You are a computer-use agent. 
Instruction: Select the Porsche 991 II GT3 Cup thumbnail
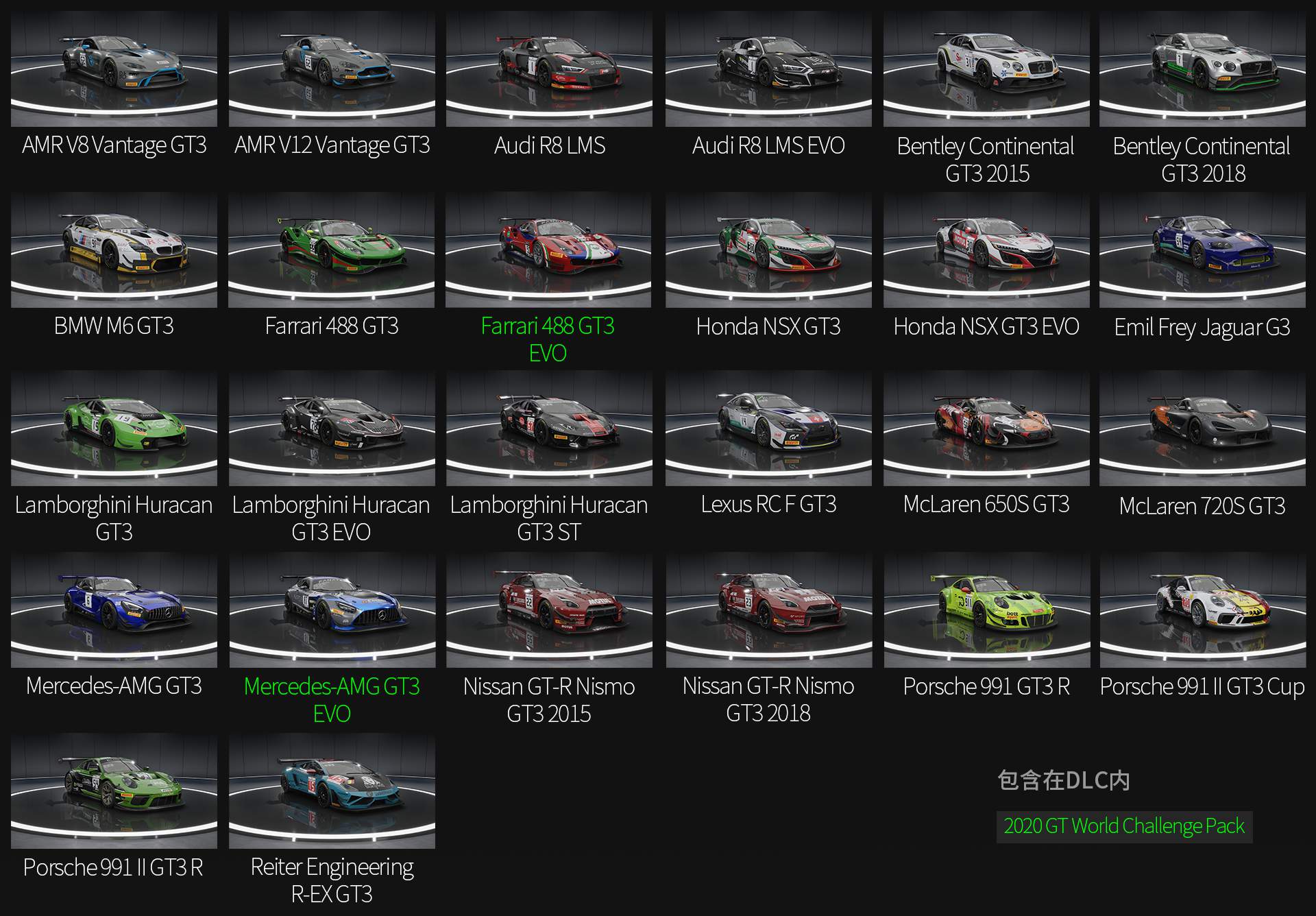pos(1203,610)
